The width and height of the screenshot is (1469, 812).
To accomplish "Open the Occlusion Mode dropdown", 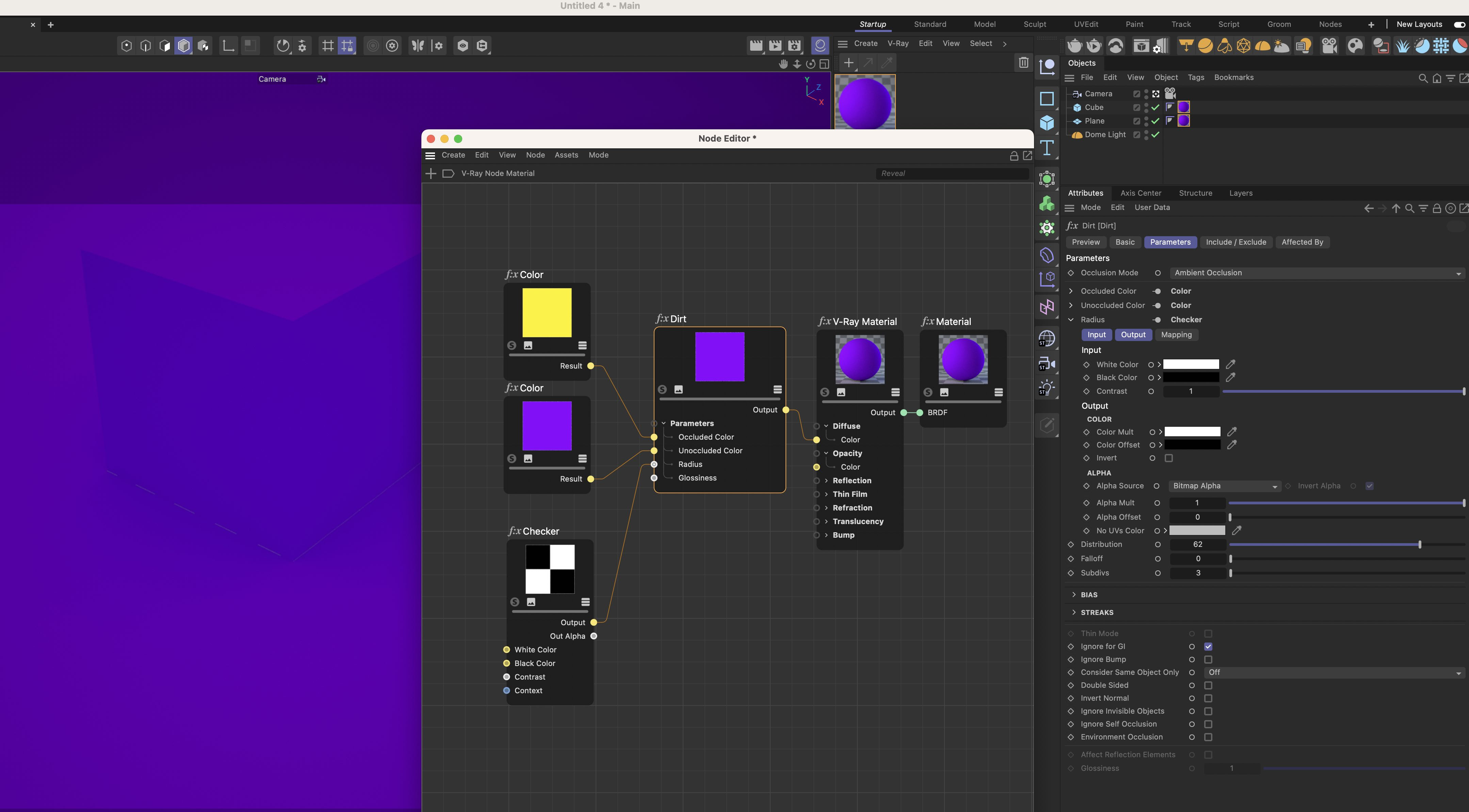I will point(1317,273).
